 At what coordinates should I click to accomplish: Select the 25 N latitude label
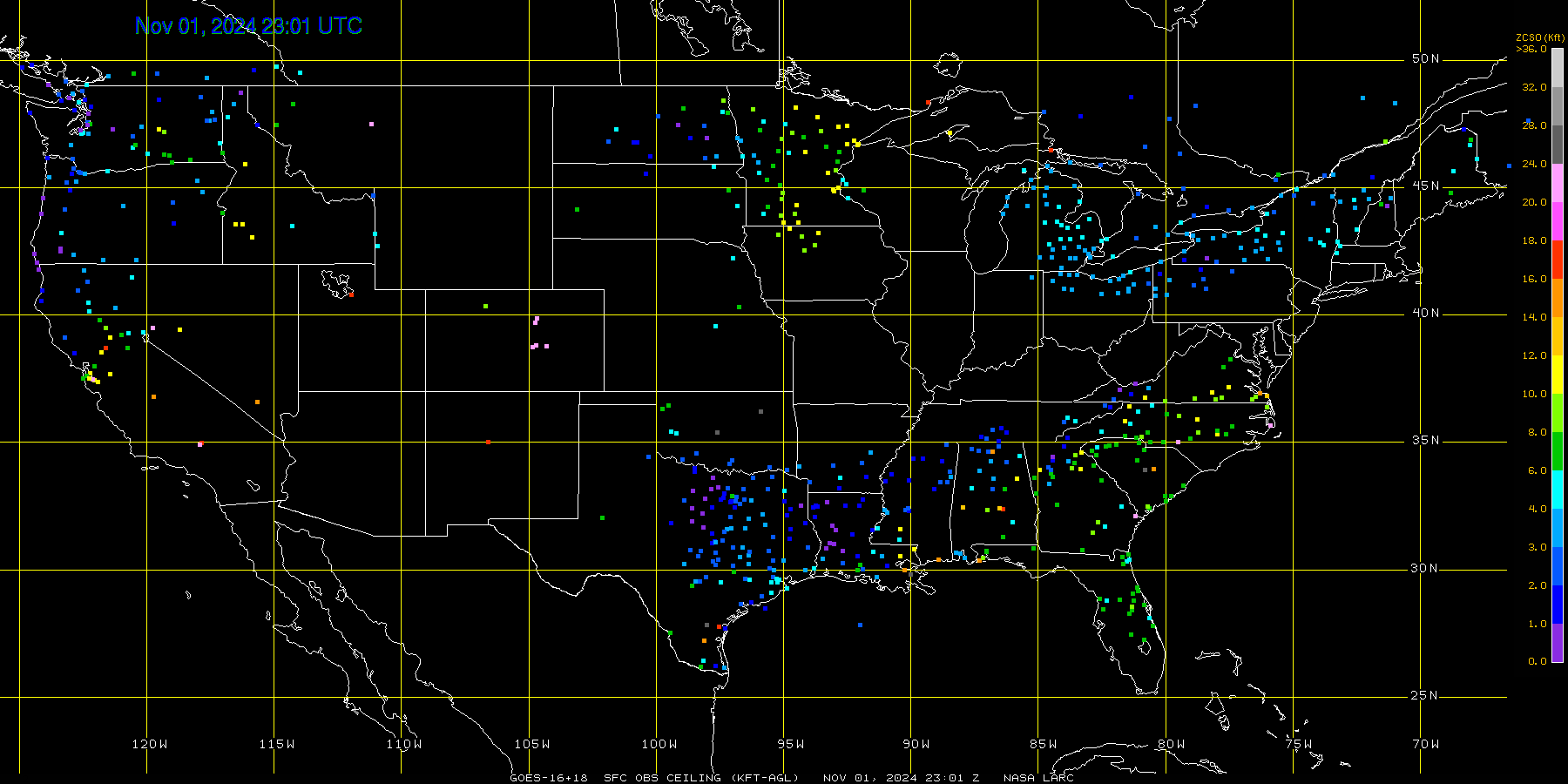(x=1426, y=695)
